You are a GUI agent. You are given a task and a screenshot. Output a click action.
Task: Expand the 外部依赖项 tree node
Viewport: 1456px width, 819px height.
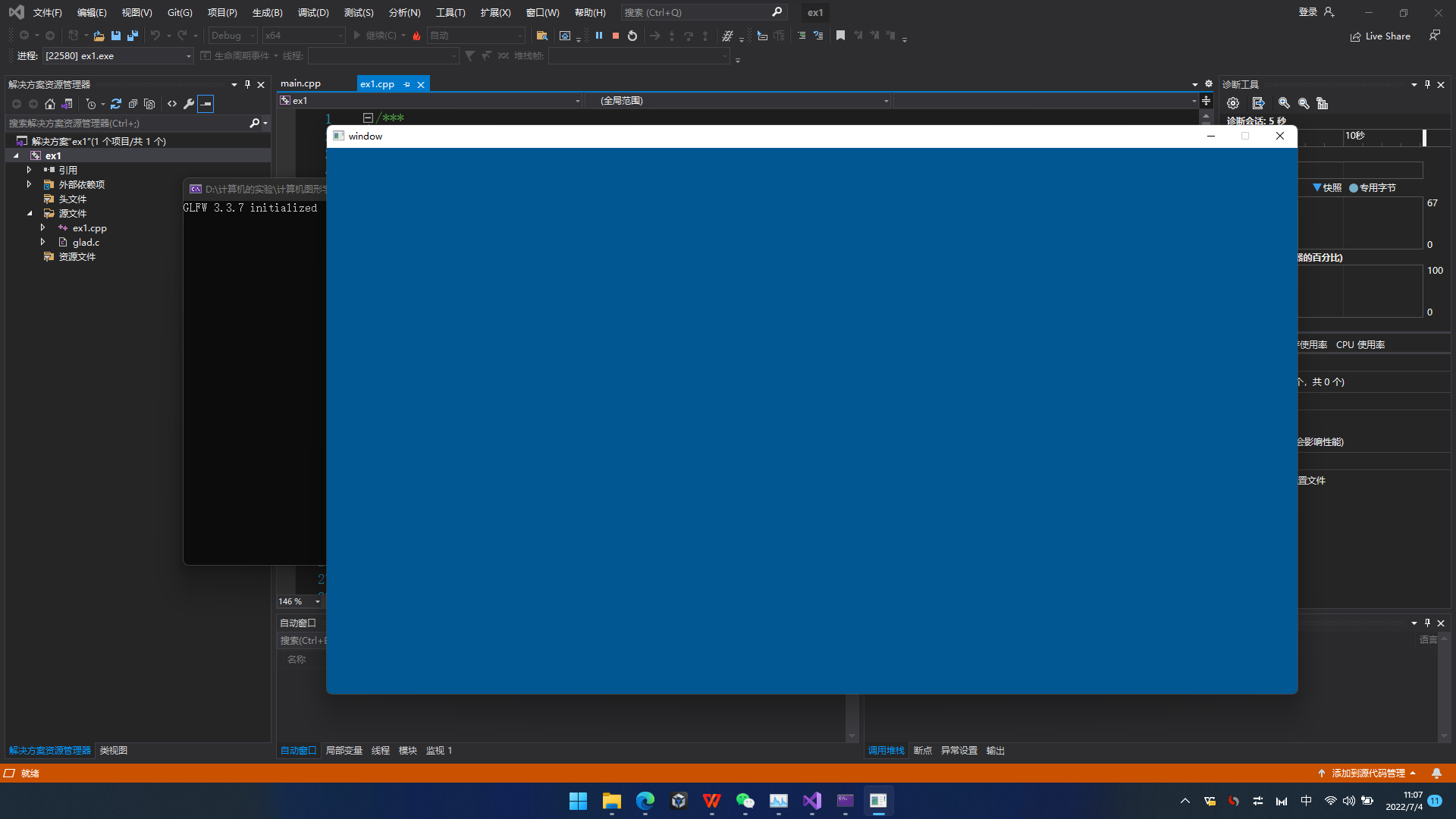pos(30,184)
